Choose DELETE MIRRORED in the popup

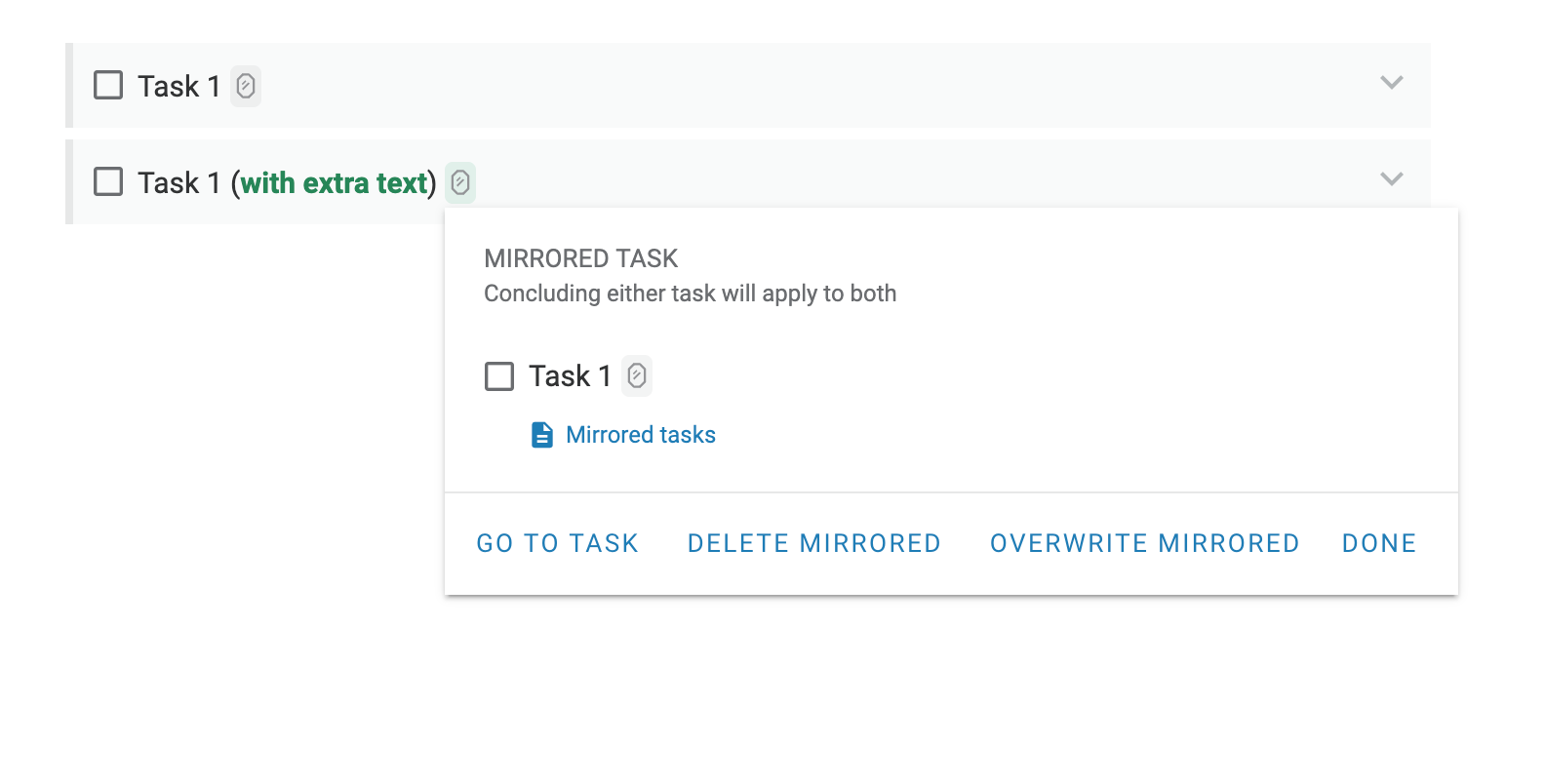814,543
